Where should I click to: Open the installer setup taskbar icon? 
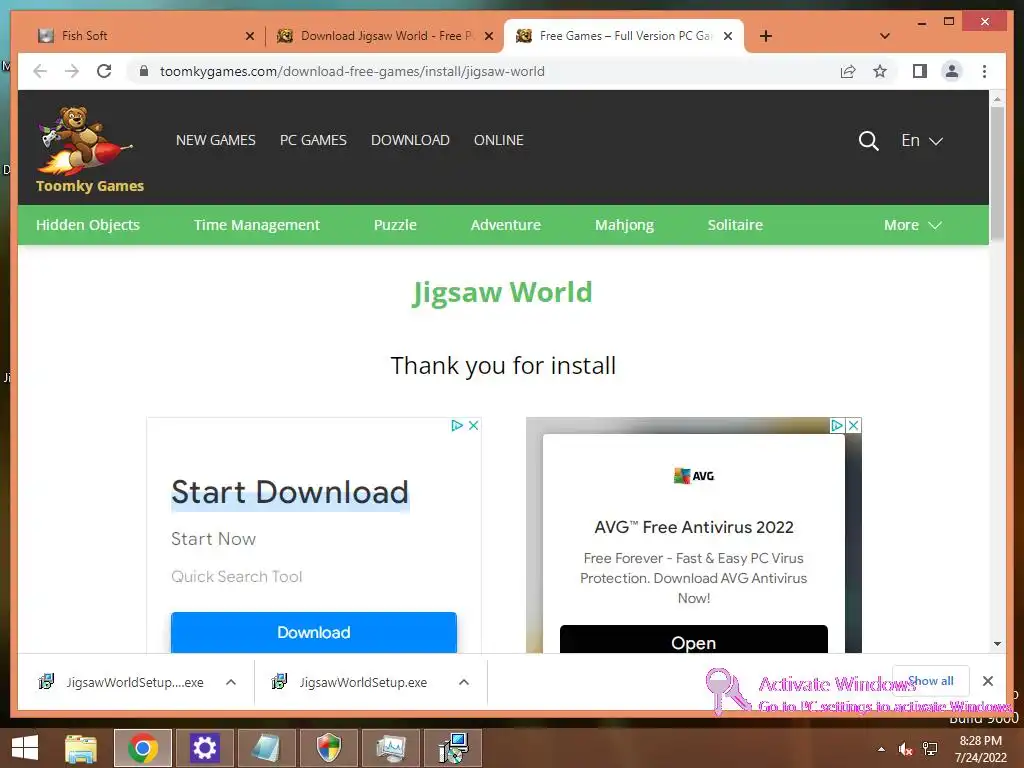[453, 748]
